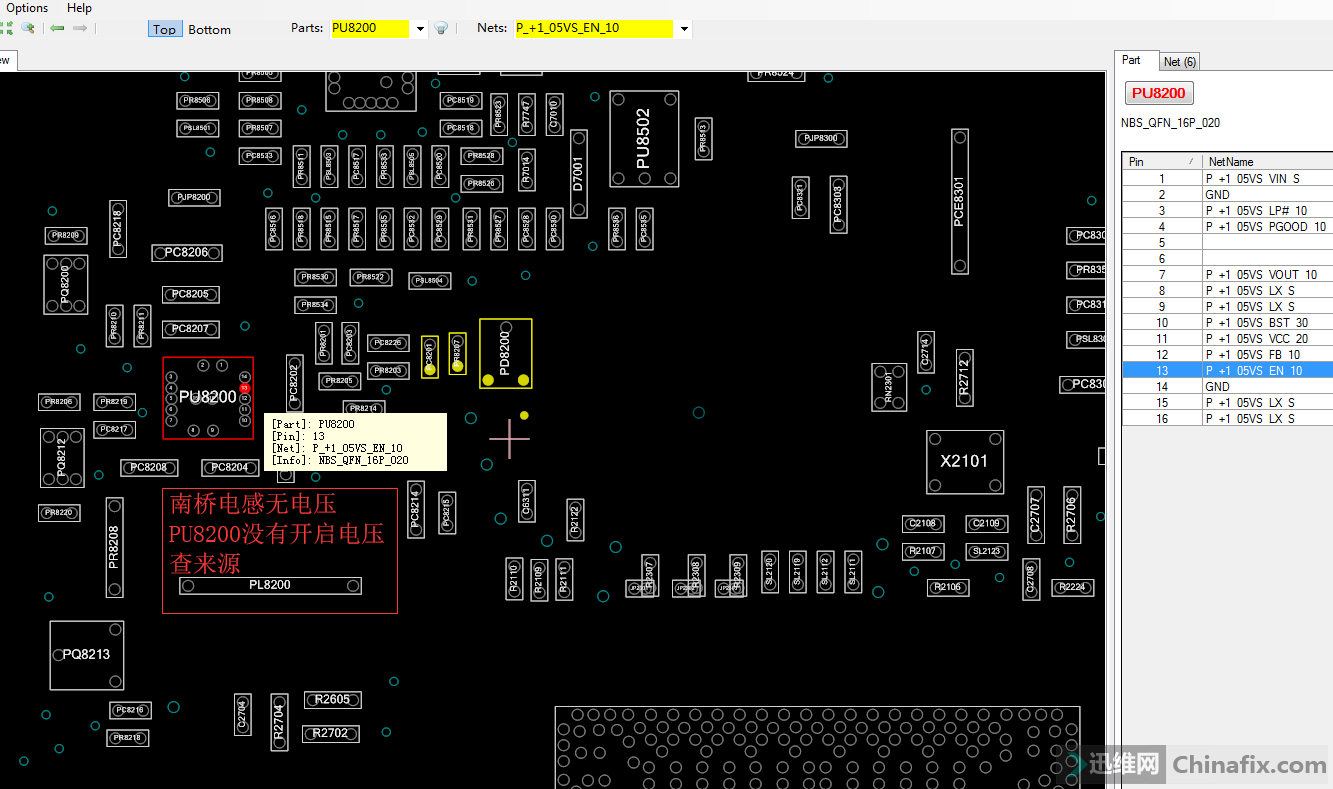1333x789 pixels.
Task: Click the zoom-to-fit arrows icon
Action: (8, 28)
